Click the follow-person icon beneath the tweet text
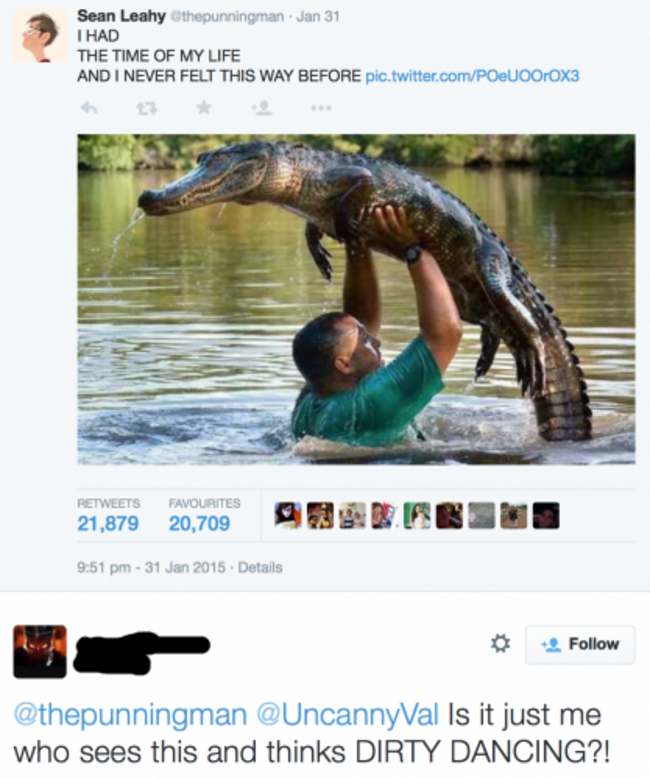The width and height of the screenshot is (650, 779). click(262, 107)
